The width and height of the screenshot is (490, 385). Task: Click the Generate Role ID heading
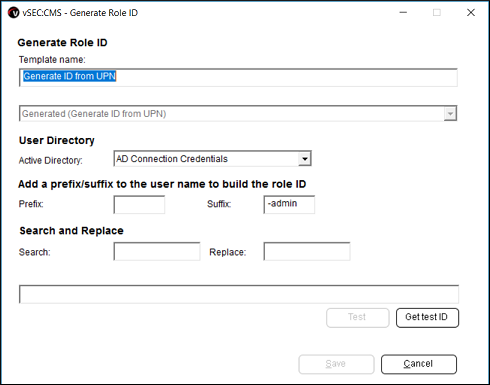(62, 43)
